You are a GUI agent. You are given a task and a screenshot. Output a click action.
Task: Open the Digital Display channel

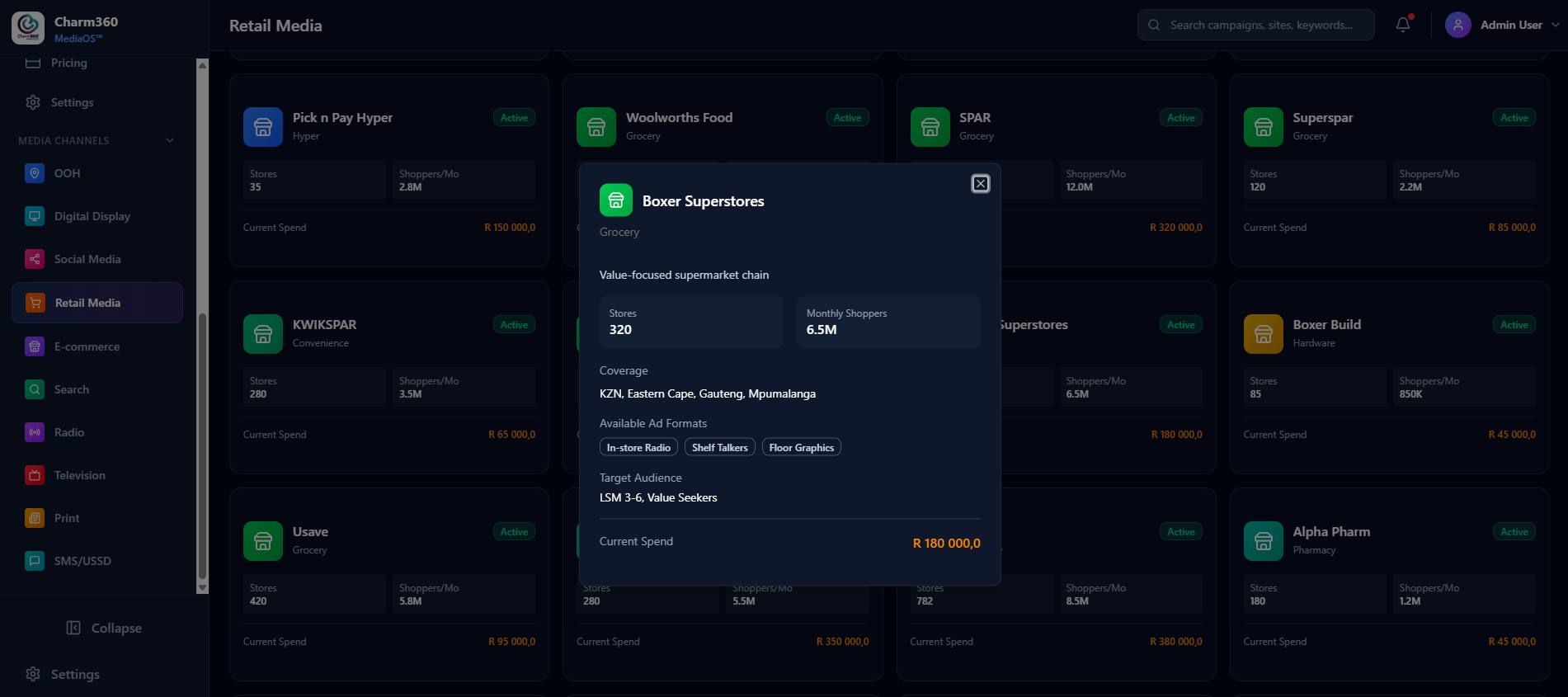pos(97,216)
